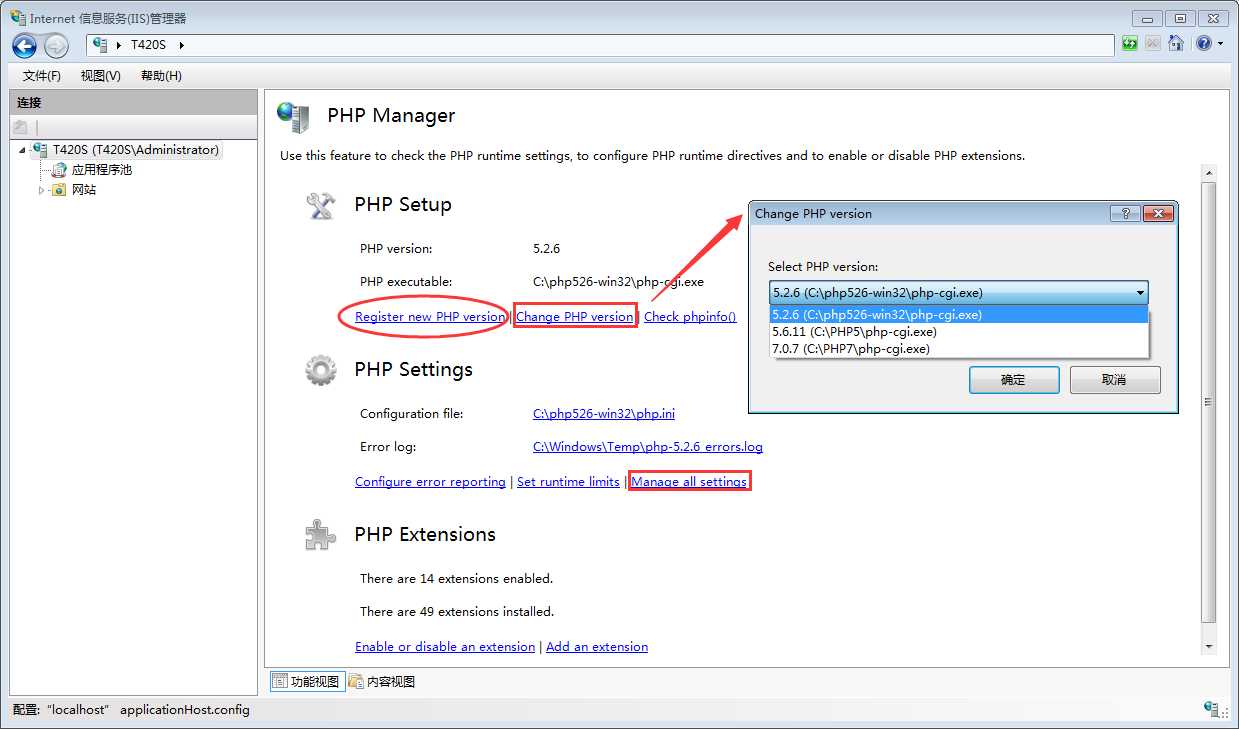Choose 7.0.7 (C:\PHP7\php-cgi.exe) option
The width and height of the screenshot is (1239, 729).
850,349
